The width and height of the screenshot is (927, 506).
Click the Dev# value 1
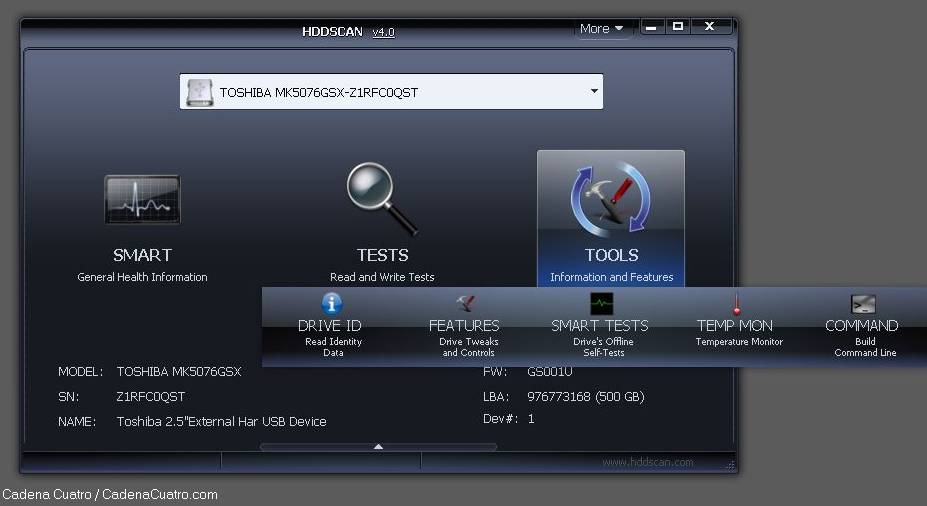click(531, 419)
